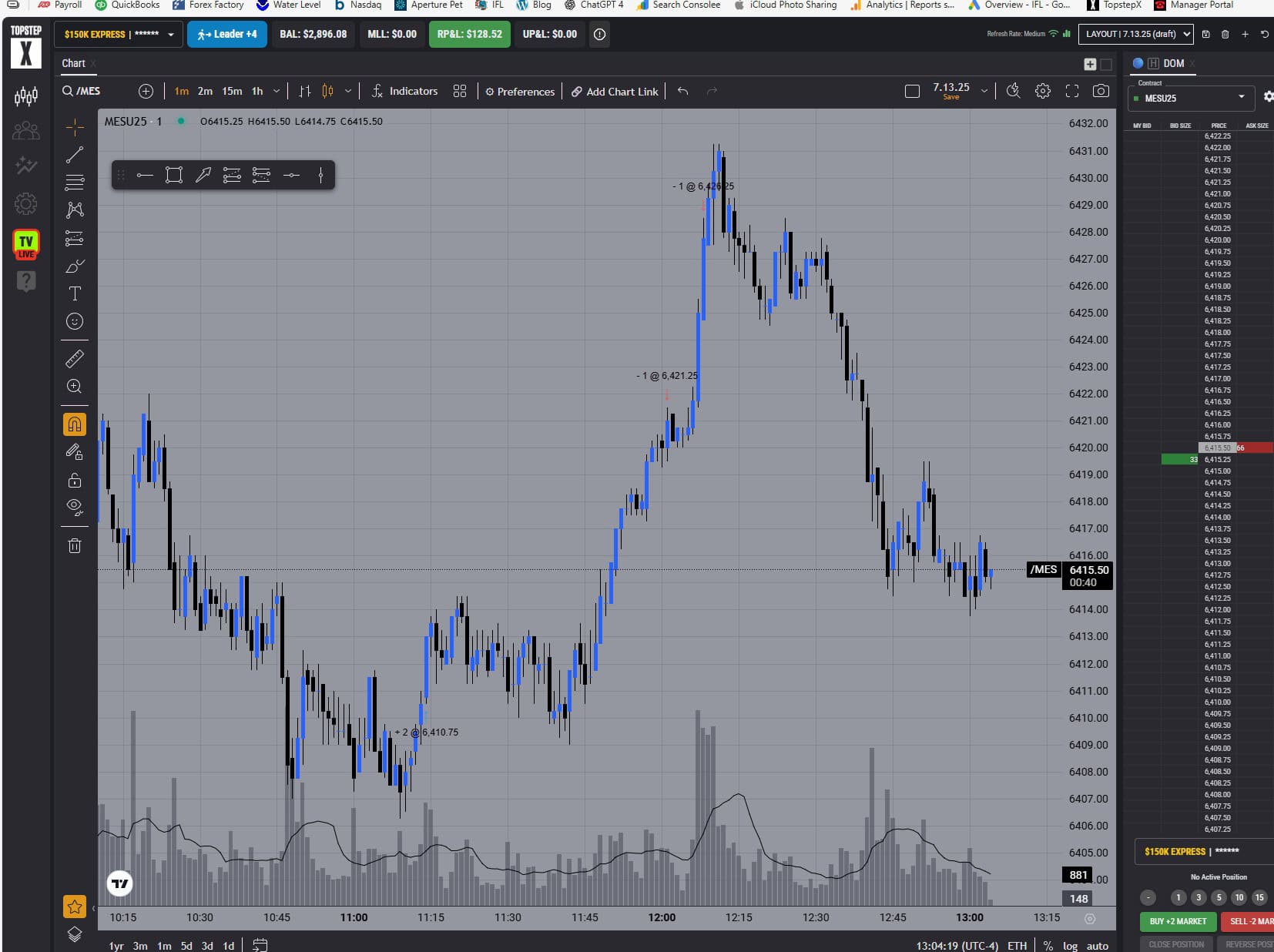Open the object tree layers icon
Screen dimensions: 1274x952
click(x=75, y=934)
